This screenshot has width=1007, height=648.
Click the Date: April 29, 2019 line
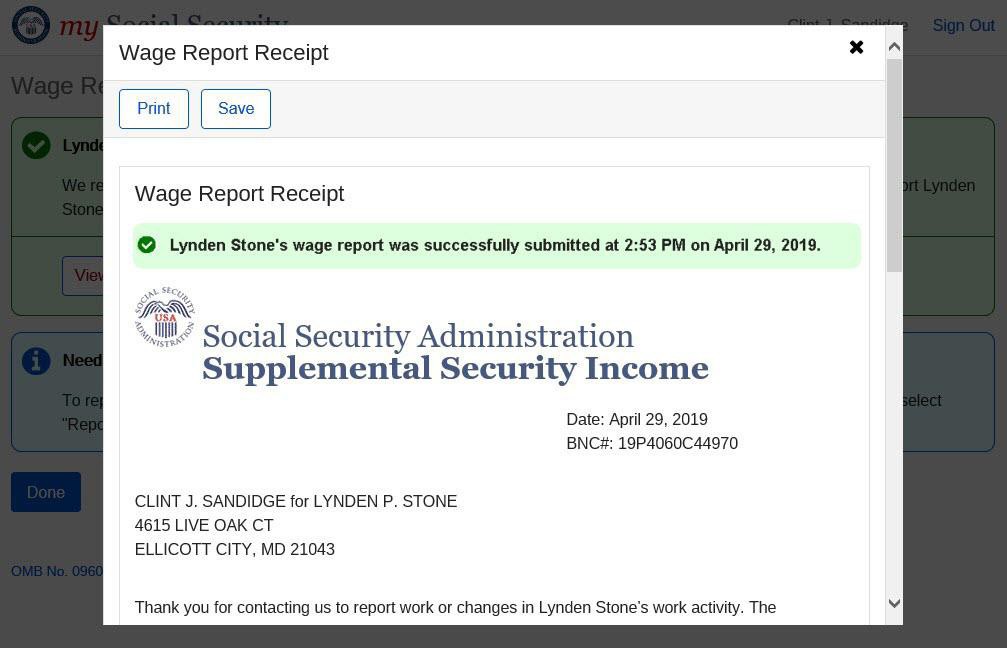tap(636, 419)
